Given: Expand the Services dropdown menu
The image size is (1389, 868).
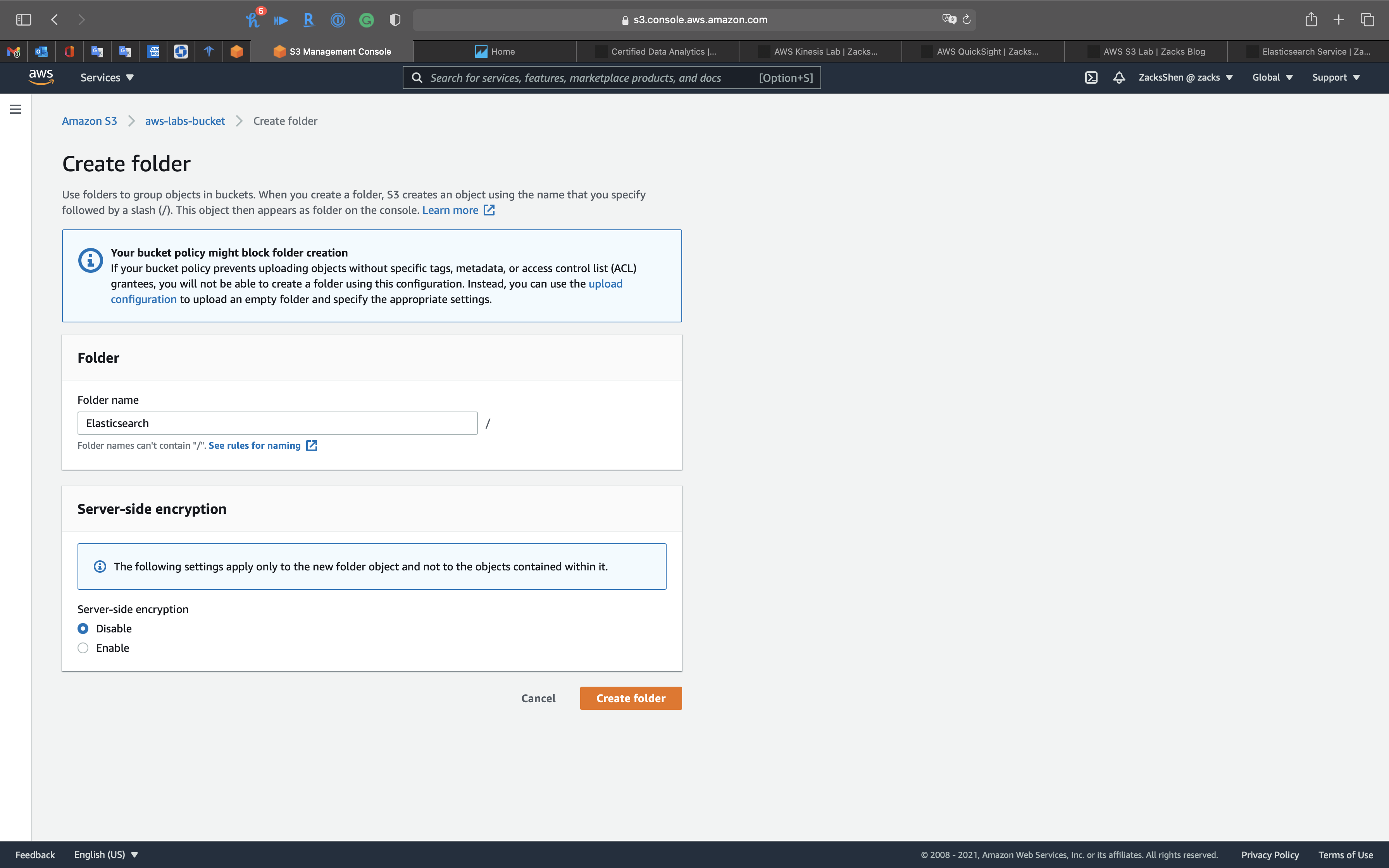Looking at the screenshot, I should pos(107,77).
